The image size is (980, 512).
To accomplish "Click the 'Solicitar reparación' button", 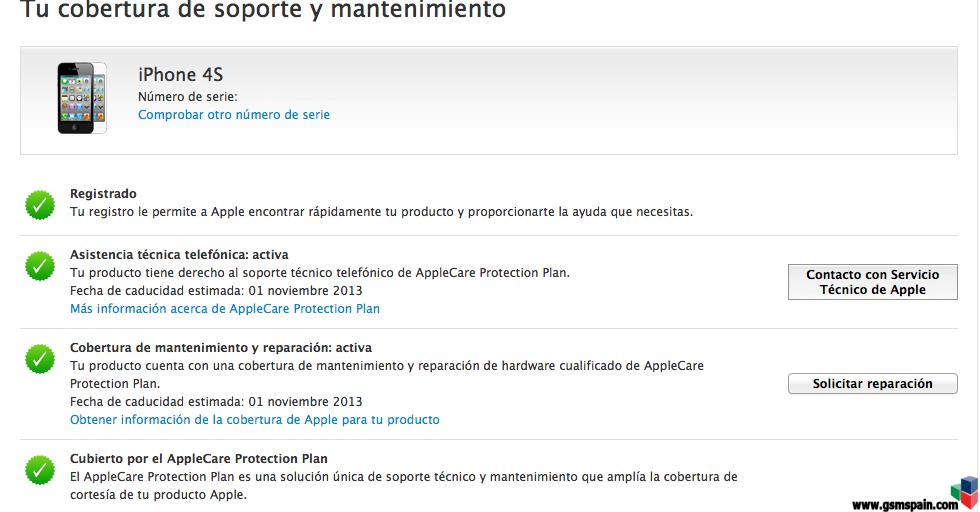I will tap(872, 384).
